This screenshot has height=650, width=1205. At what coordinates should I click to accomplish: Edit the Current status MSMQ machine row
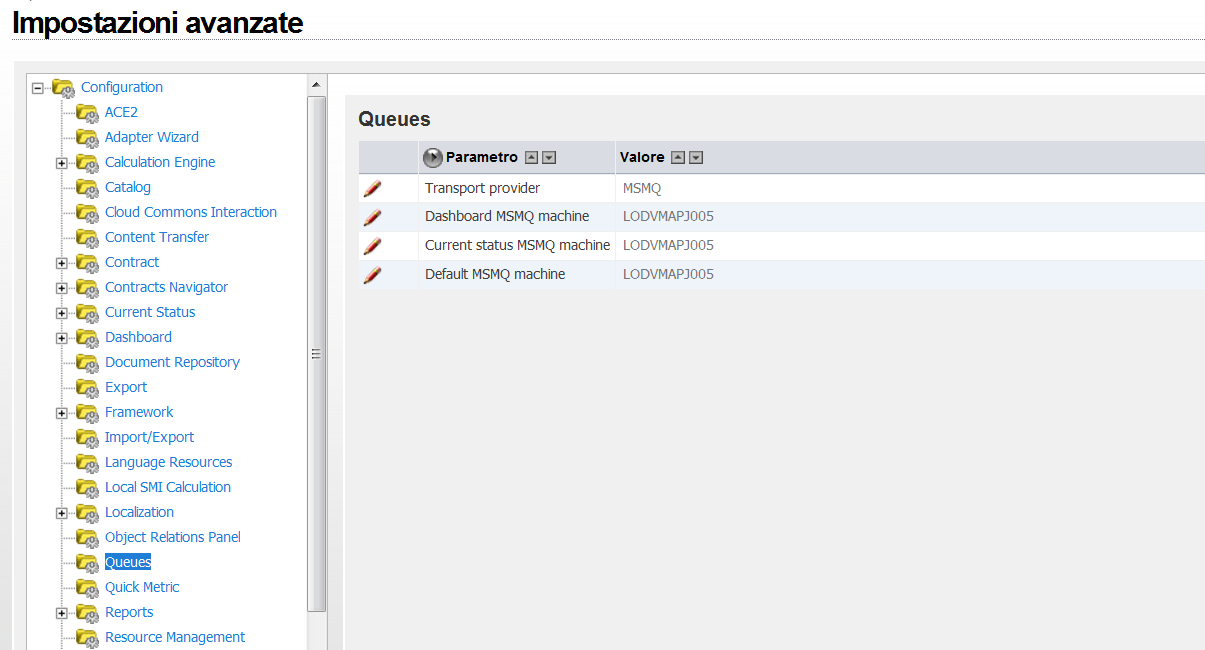tap(372, 246)
